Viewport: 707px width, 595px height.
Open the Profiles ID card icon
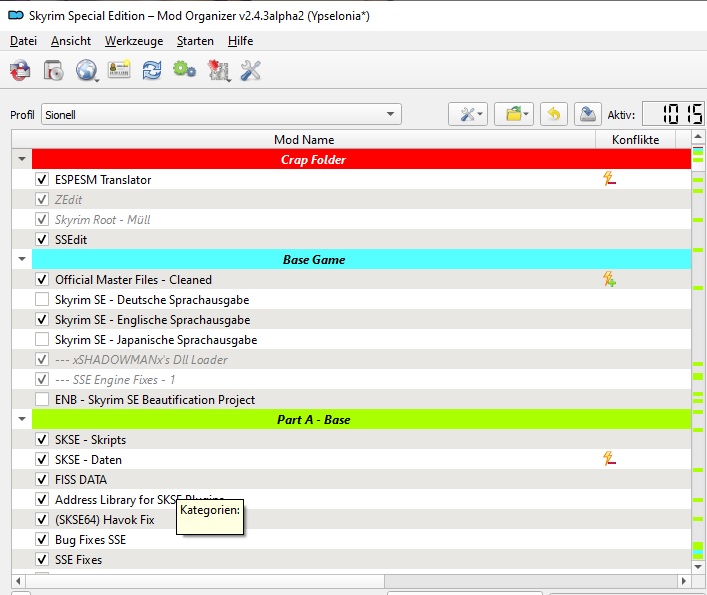[119, 70]
